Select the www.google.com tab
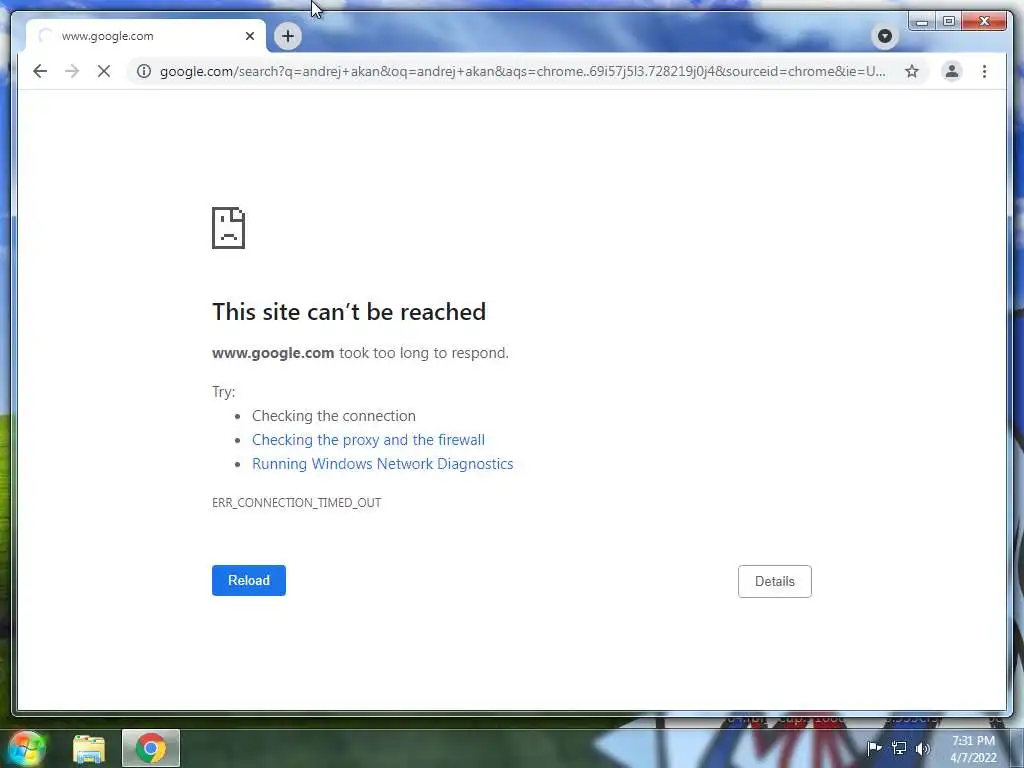The width and height of the screenshot is (1024, 768). coord(146,36)
